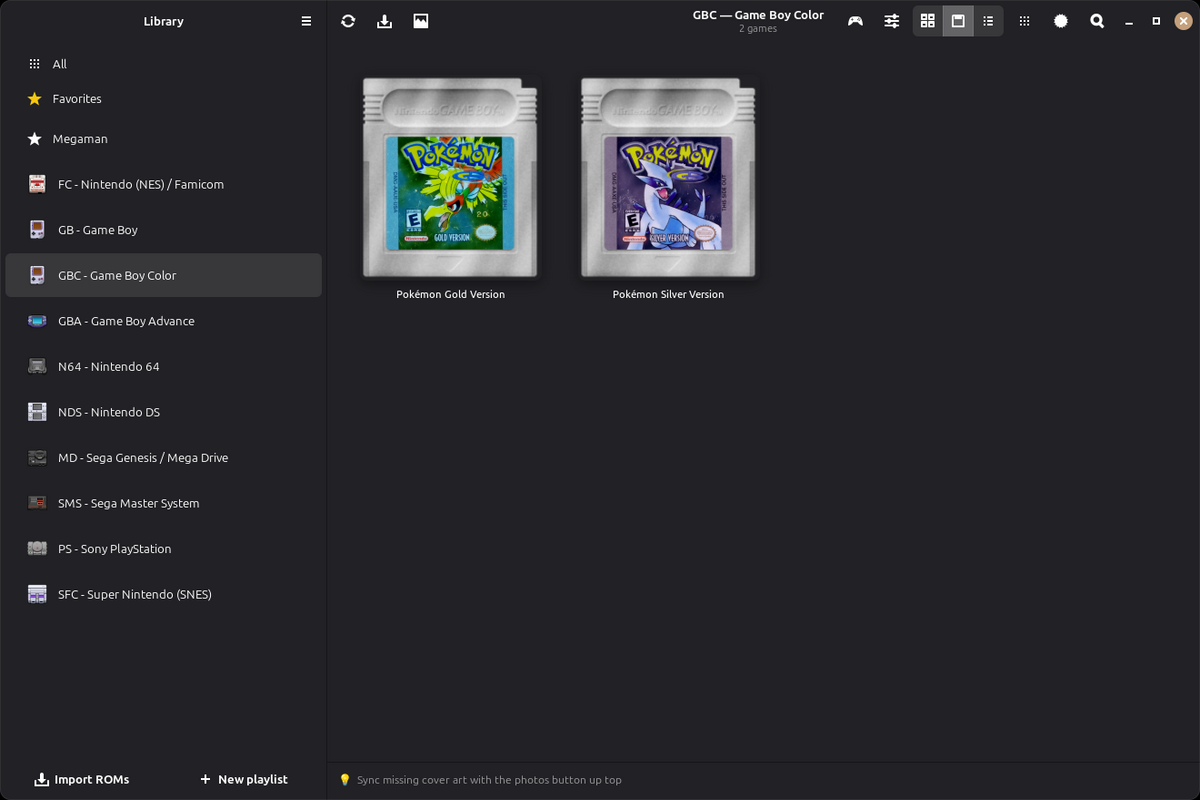Open the gamepad controller settings

point(855,21)
